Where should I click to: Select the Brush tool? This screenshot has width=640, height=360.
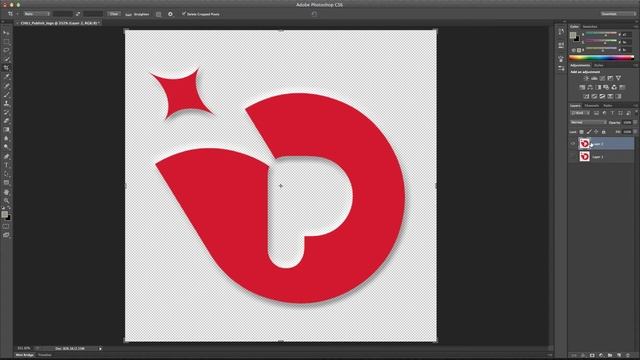point(6,94)
